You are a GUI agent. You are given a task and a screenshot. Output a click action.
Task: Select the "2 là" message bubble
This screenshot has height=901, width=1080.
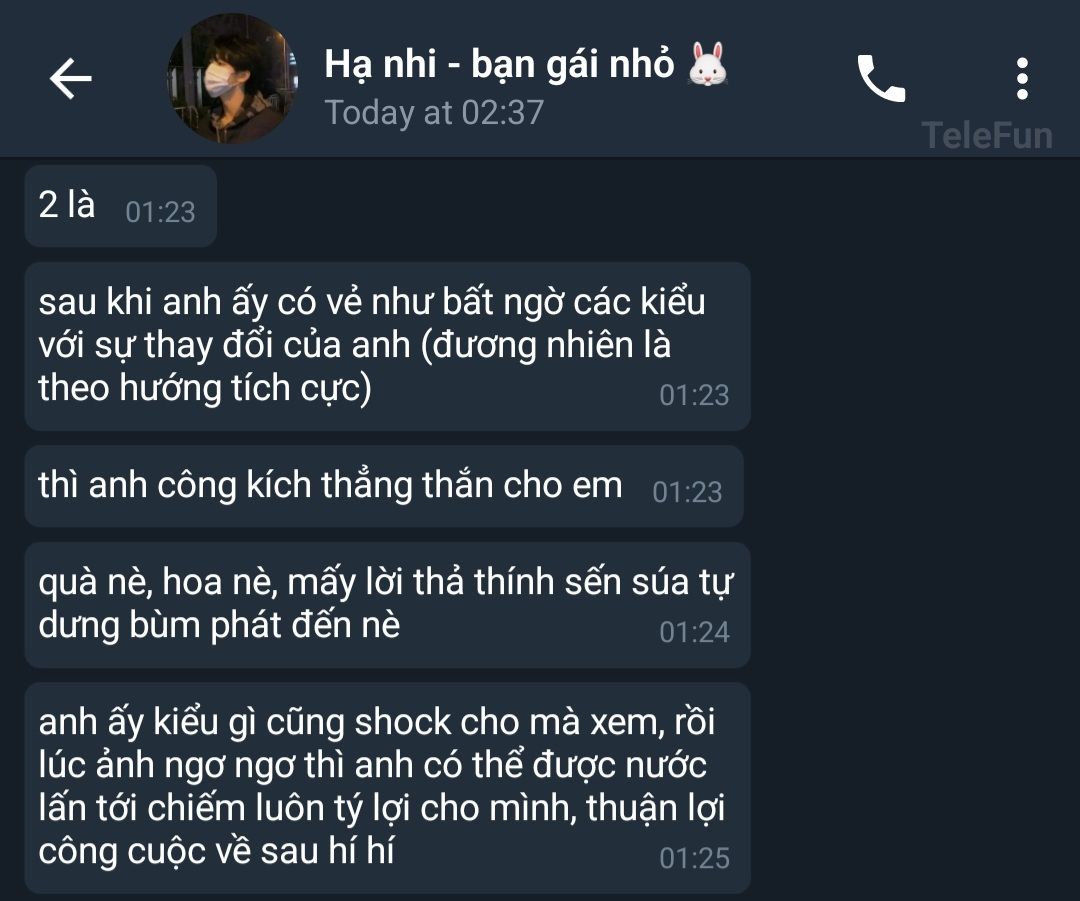121,206
